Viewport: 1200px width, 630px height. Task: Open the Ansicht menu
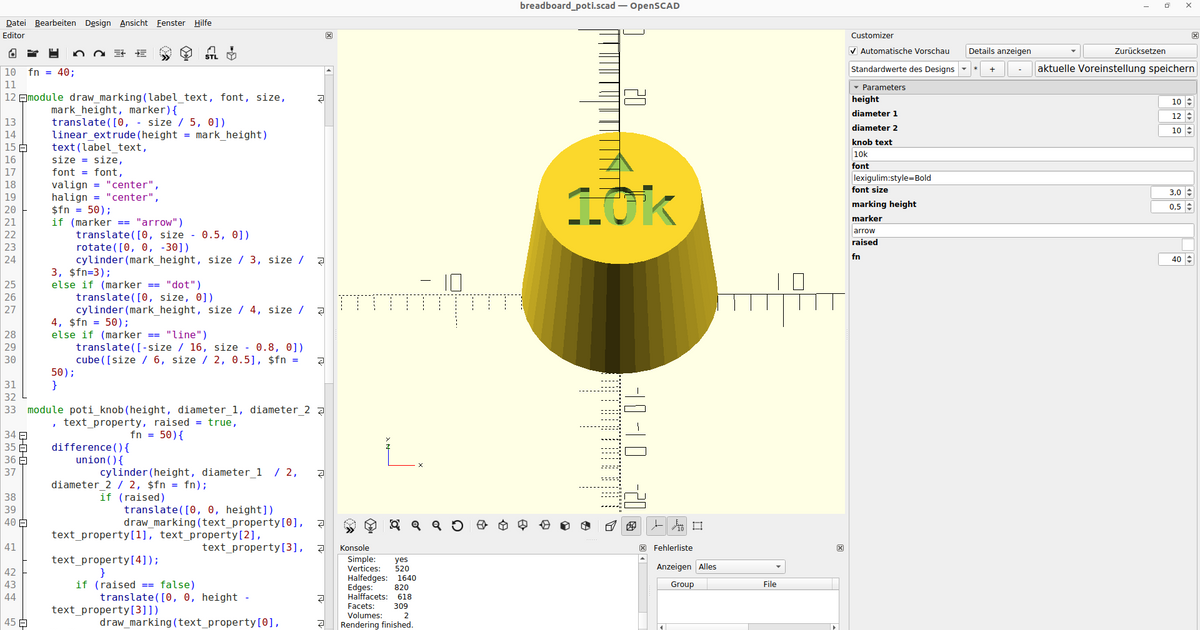[132, 23]
